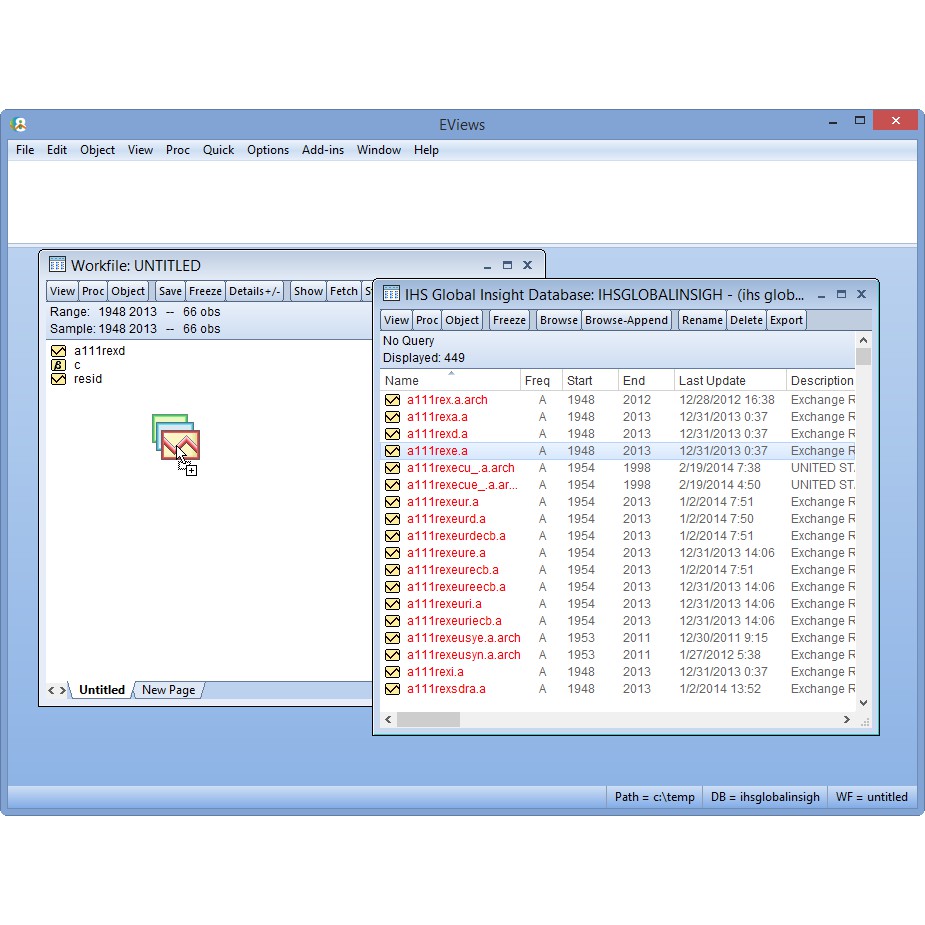
Task: Click the IHS Global Insight Database window icon
Action: 391,293
